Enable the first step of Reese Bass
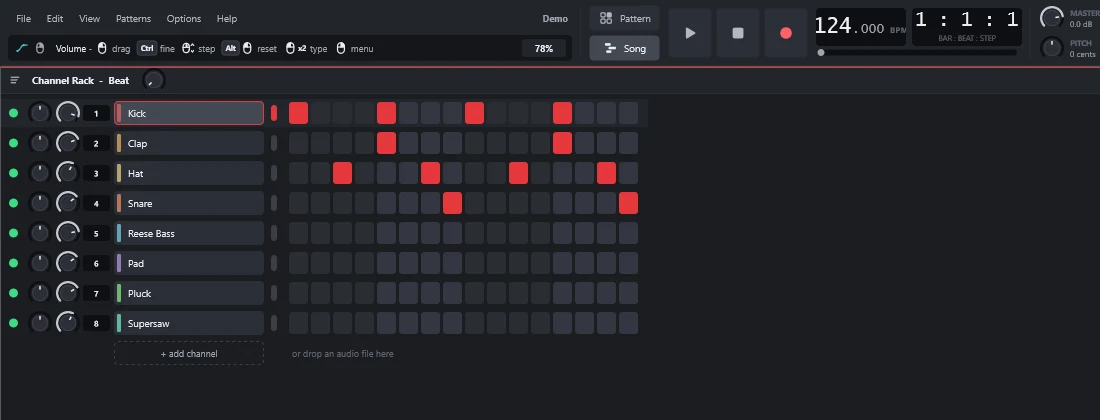The image size is (1100, 420). click(x=298, y=233)
